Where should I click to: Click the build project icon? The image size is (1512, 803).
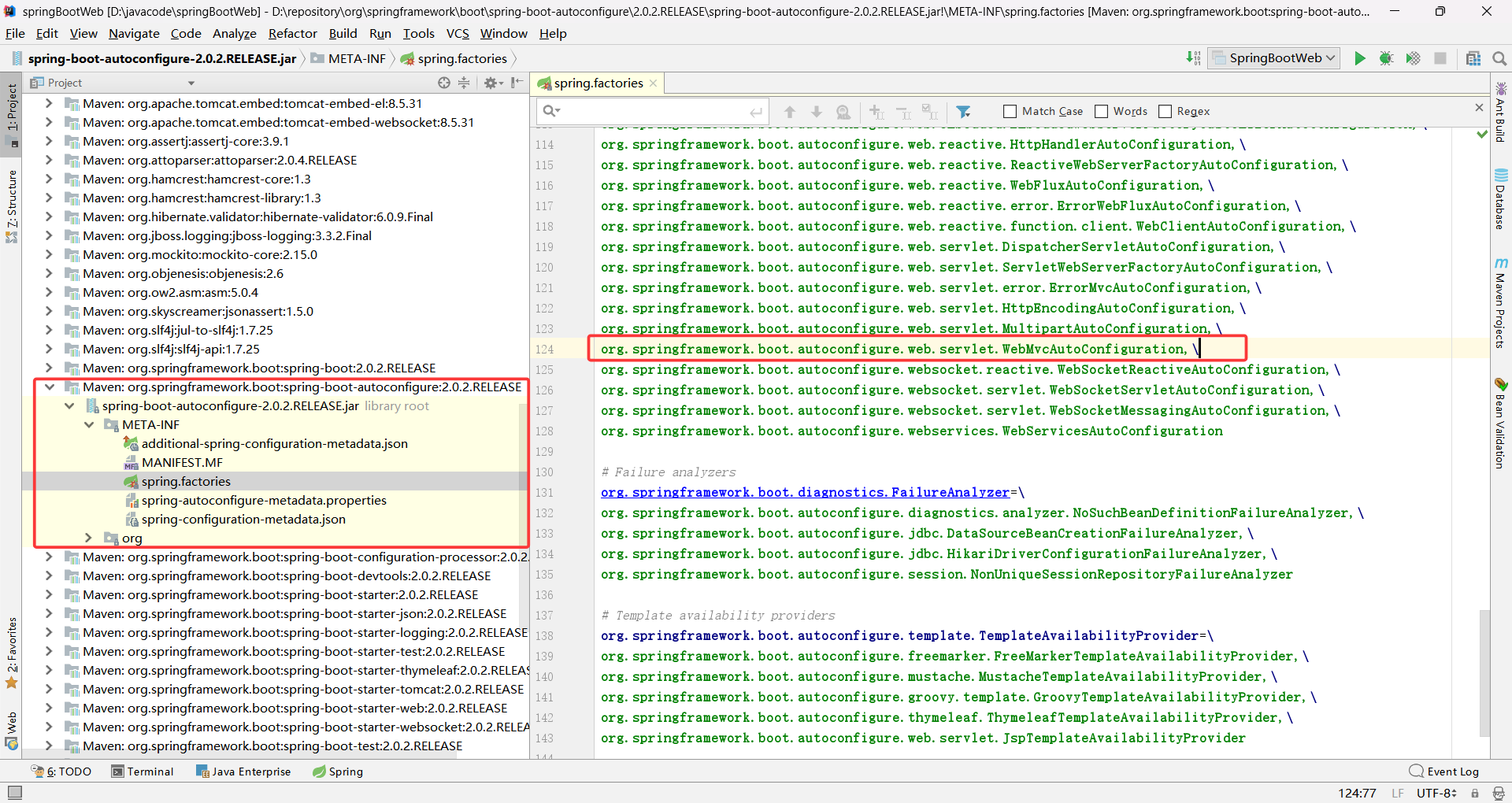pyautogui.click(x=1194, y=58)
